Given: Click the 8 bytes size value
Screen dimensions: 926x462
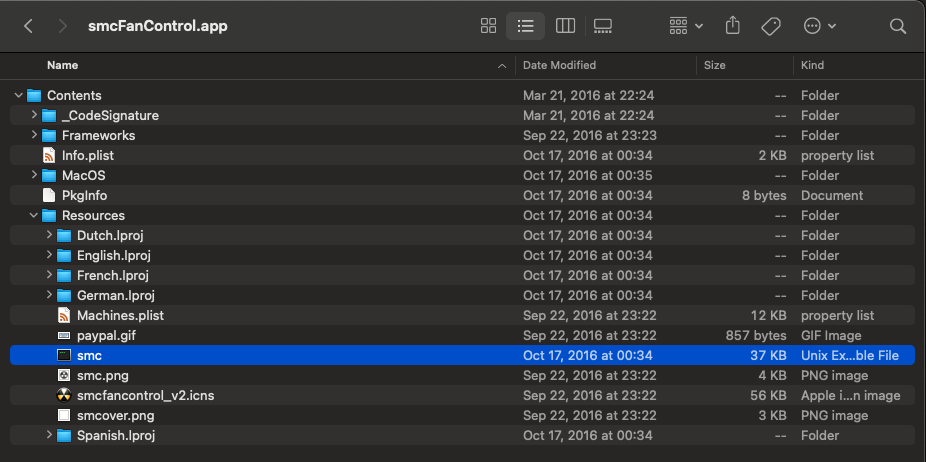Looking at the screenshot, I should click(764, 195).
